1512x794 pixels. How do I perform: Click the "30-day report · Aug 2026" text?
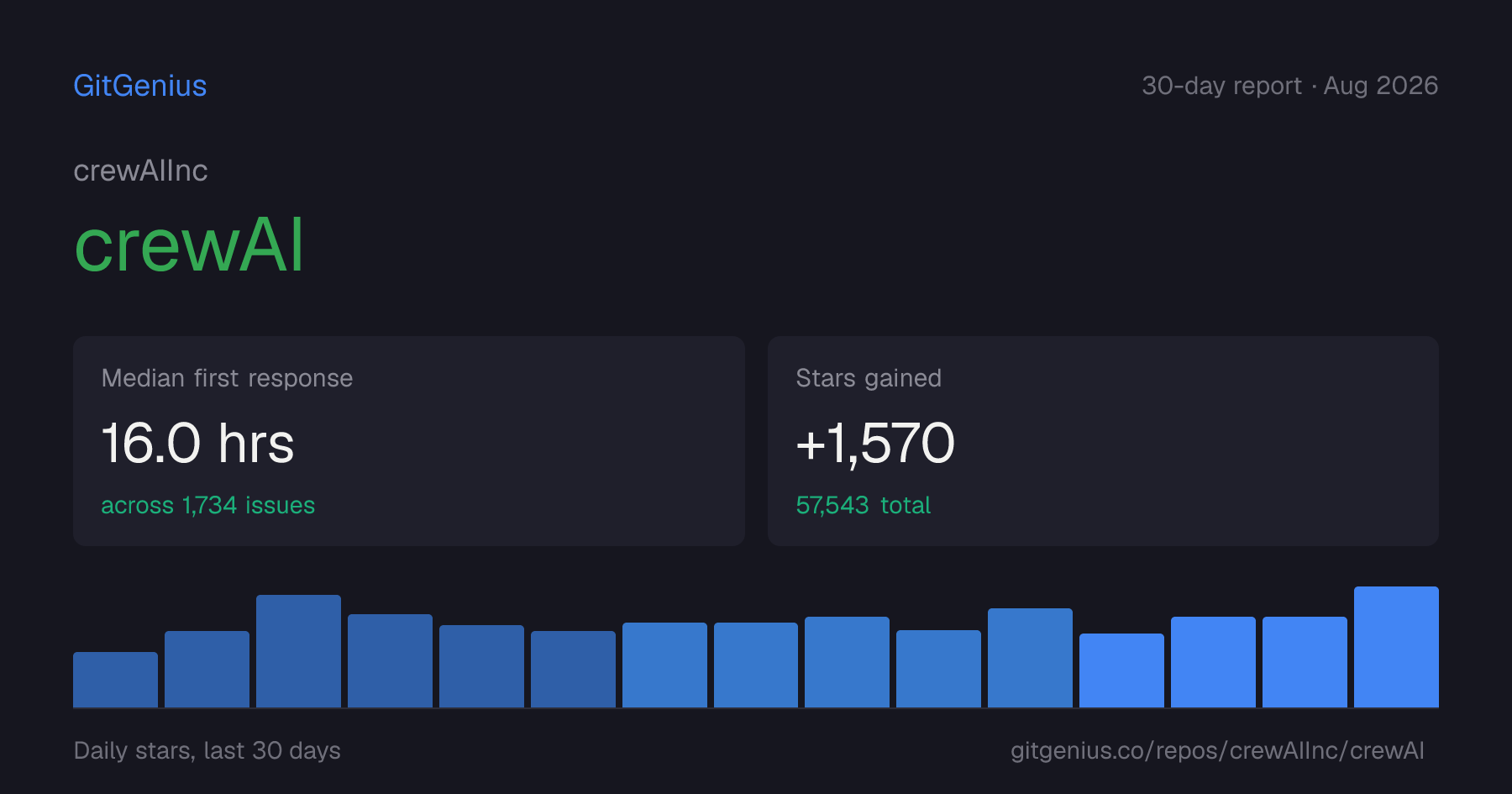coord(1290,86)
